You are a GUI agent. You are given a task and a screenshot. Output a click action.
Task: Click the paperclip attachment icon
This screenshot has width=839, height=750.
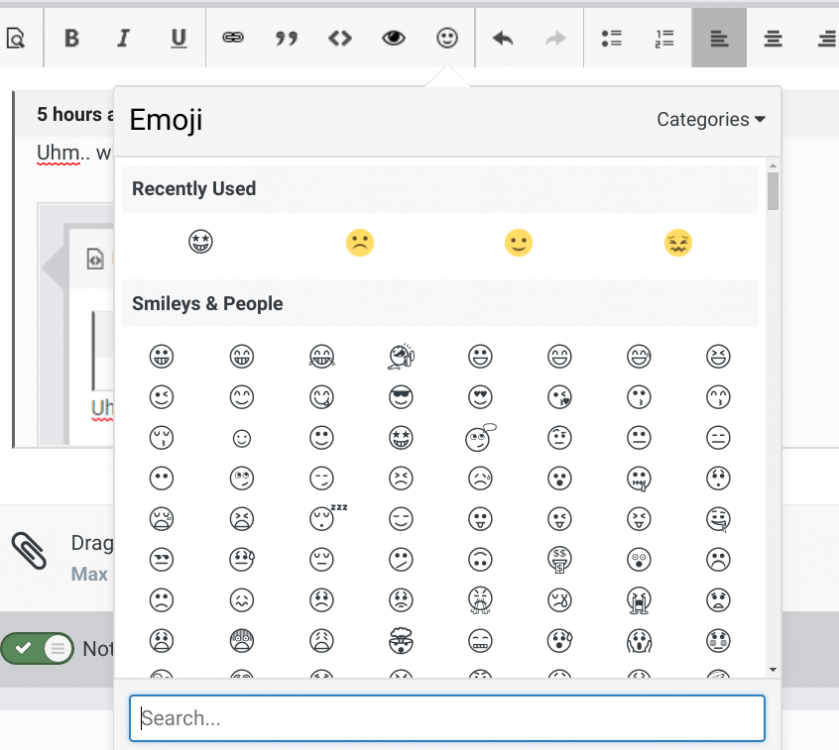coord(30,551)
